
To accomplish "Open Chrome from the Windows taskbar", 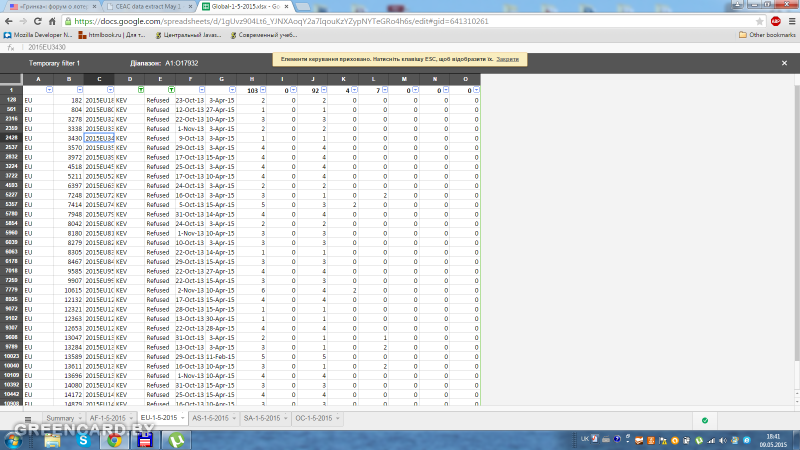I will (115, 439).
